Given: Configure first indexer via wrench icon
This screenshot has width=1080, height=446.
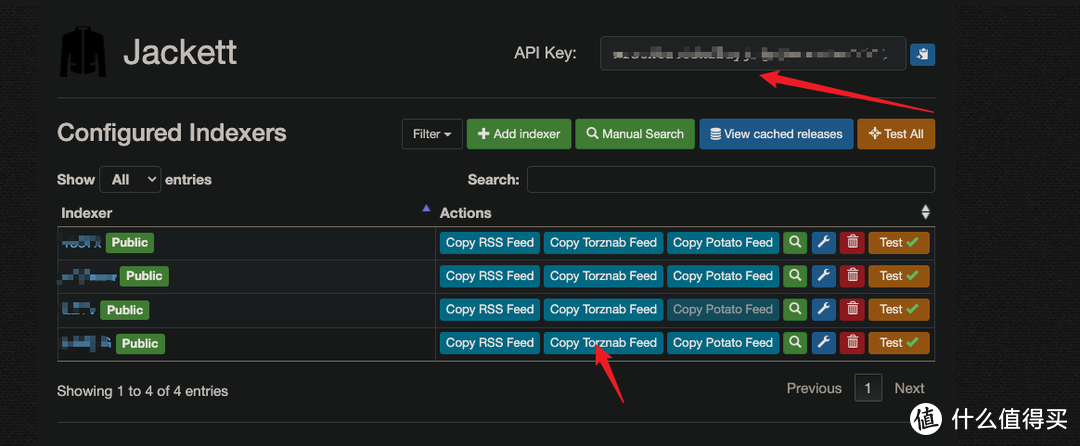Looking at the screenshot, I should [823, 243].
